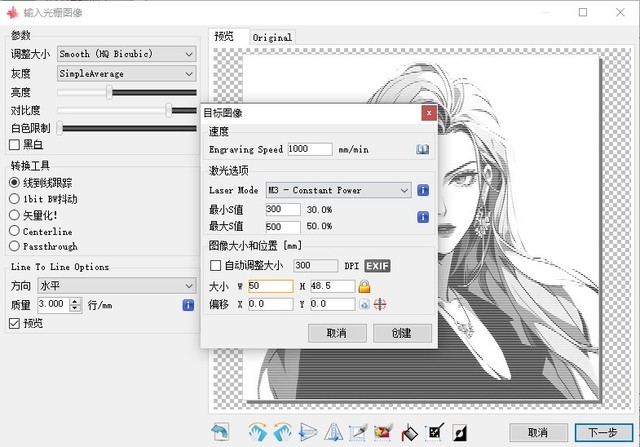The height and width of the screenshot is (447, 640).
Task: Switch to the Original tab
Action: 272,38
